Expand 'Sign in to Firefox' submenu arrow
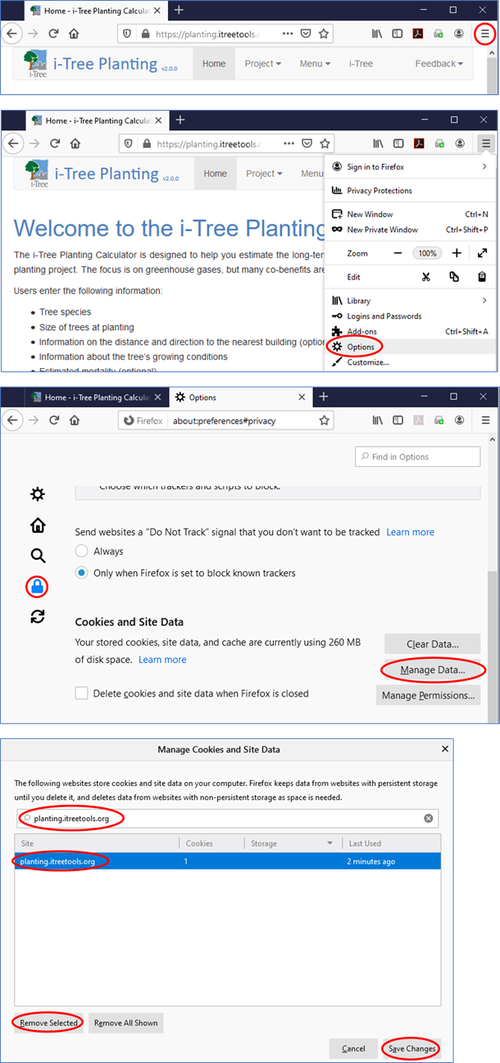The height and width of the screenshot is (1063, 500). 484,167
